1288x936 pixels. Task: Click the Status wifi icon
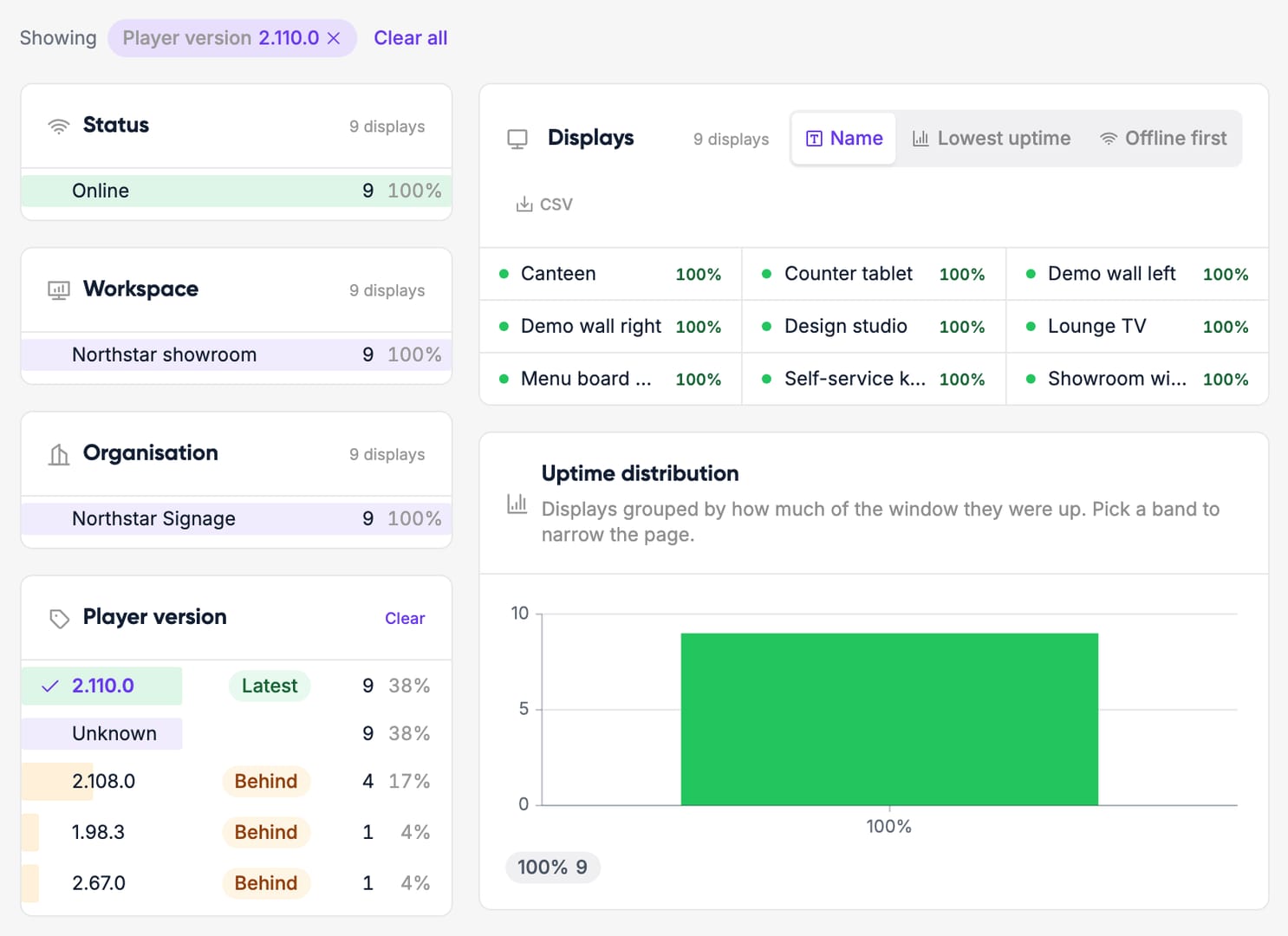click(x=59, y=127)
